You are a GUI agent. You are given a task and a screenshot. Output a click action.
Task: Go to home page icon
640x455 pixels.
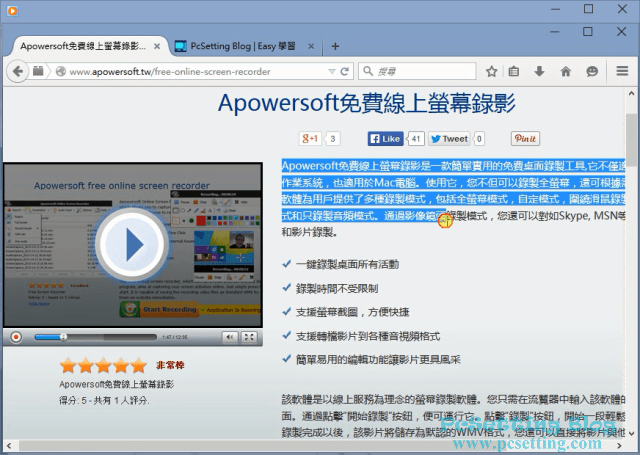coord(566,71)
